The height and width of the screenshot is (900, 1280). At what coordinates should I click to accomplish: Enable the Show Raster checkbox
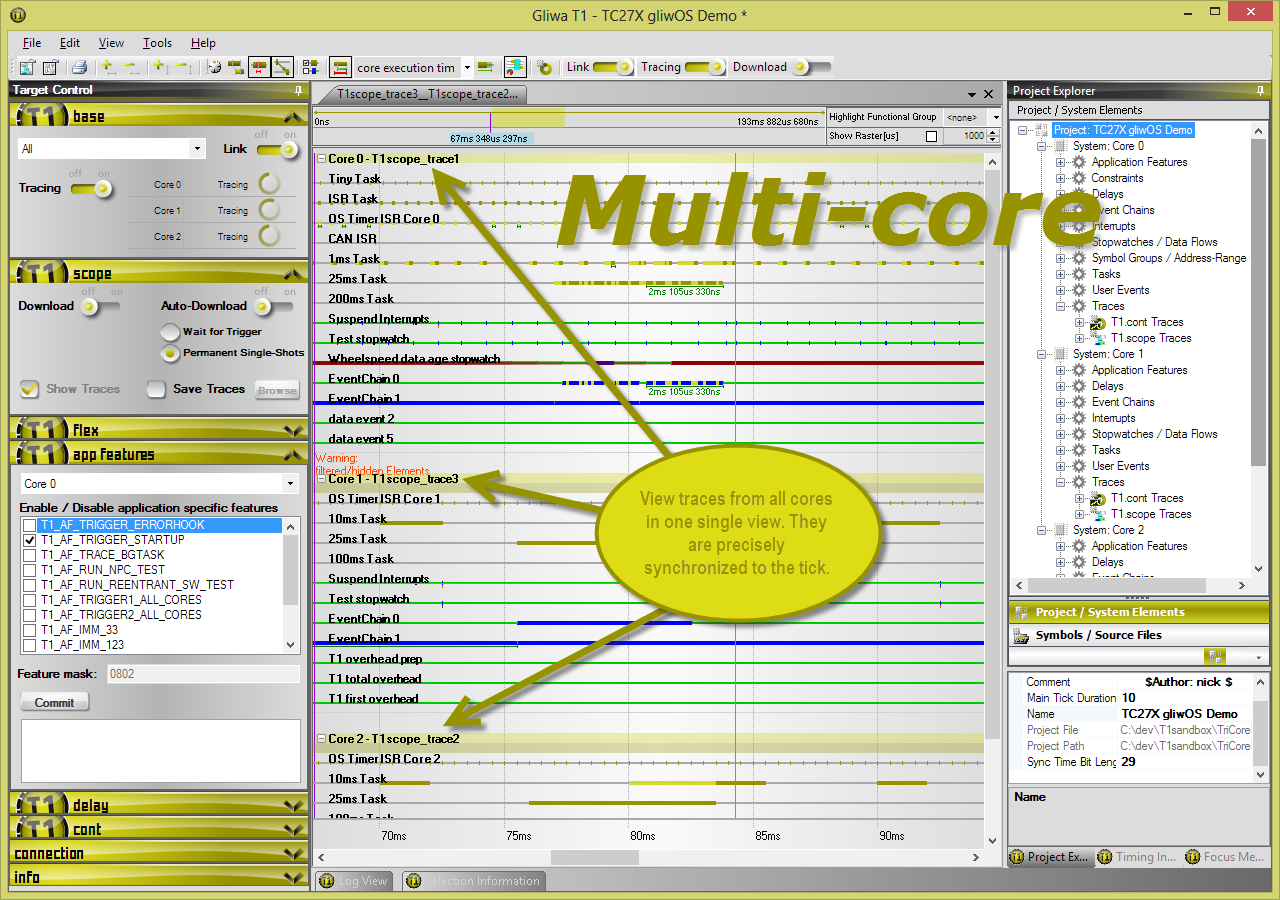point(932,136)
